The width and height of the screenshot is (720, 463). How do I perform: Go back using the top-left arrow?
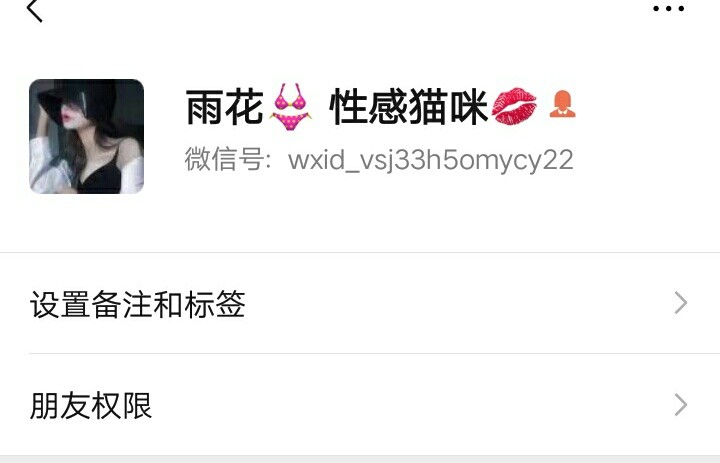pos(34,10)
